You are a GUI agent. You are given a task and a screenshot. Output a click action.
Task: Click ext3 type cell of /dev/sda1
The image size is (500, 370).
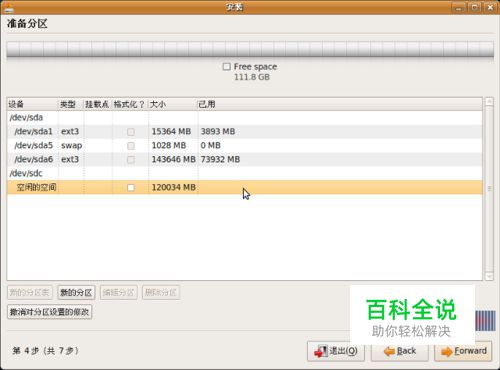tap(70, 131)
